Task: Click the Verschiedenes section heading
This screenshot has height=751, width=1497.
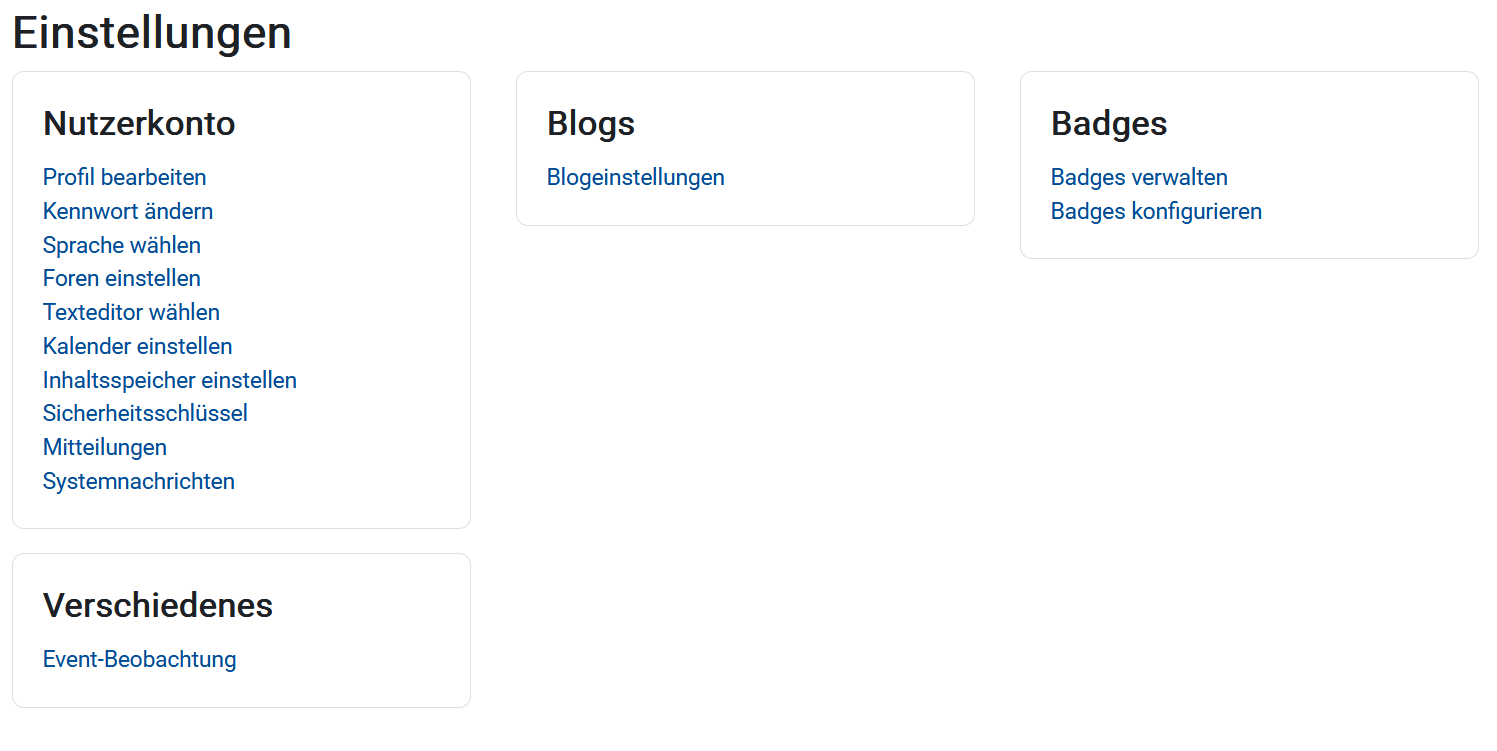Action: [158, 605]
